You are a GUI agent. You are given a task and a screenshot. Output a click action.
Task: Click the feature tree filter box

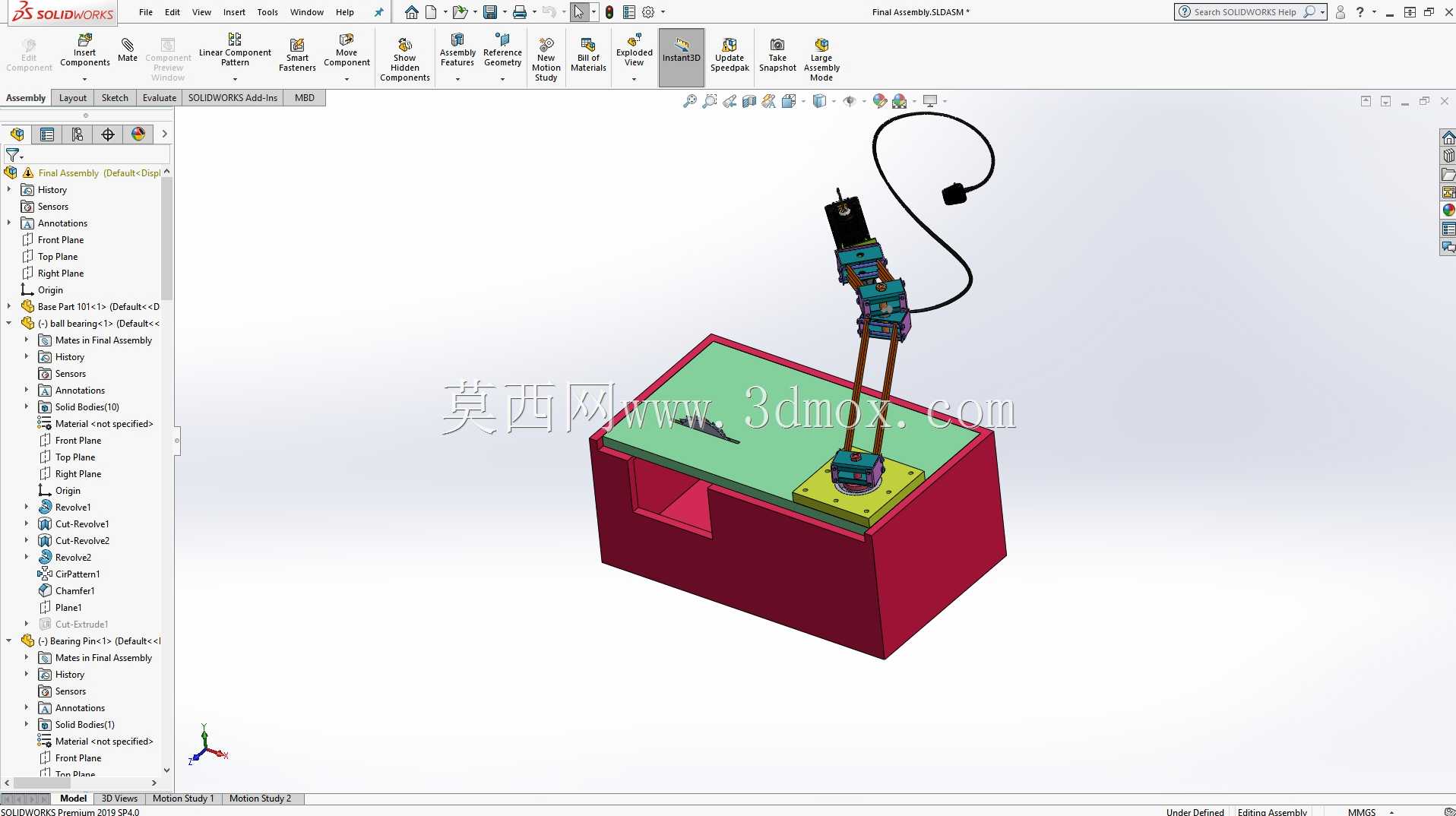click(x=87, y=155)
